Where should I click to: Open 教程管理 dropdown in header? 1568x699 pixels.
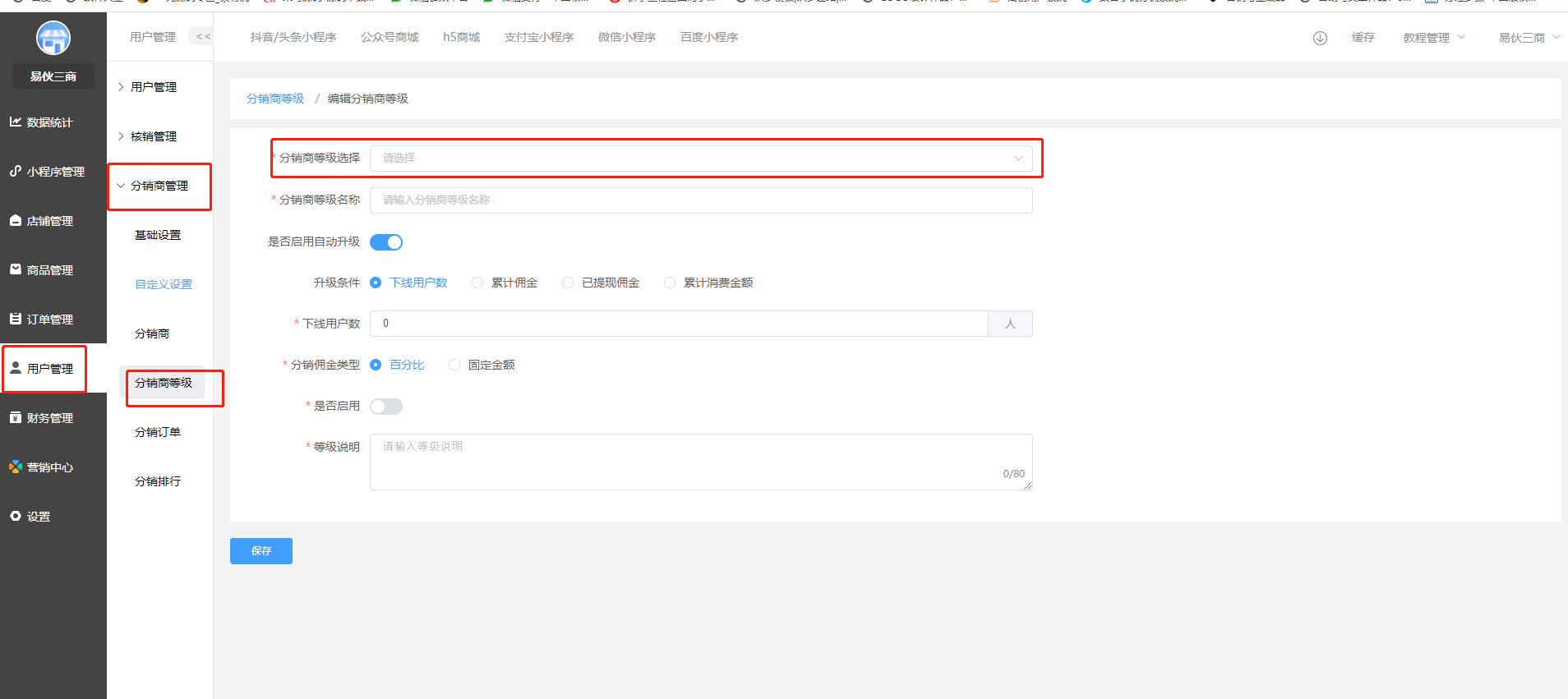[1434, 38]
